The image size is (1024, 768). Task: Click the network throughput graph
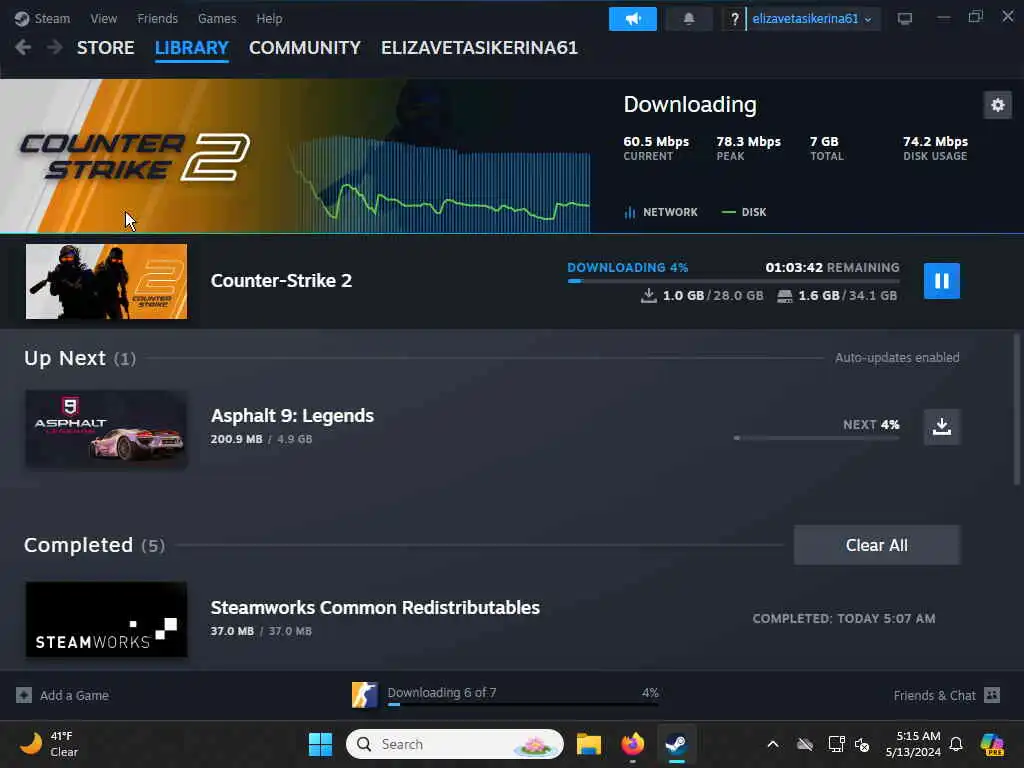tap(439, 183)
